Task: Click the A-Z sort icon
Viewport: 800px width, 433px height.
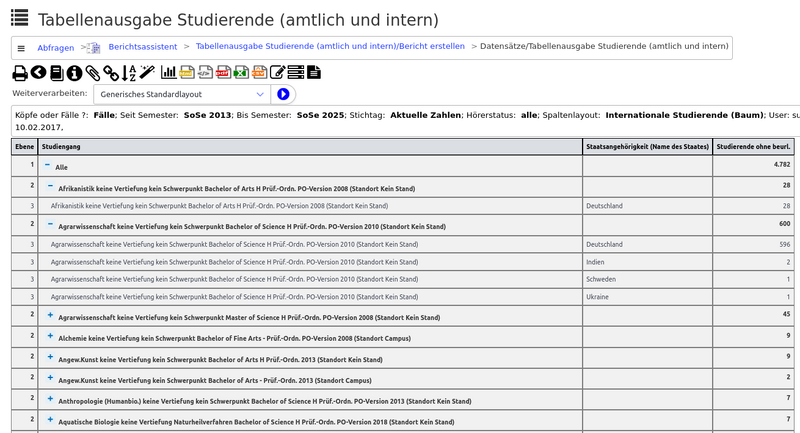Action: coord(130,72)
